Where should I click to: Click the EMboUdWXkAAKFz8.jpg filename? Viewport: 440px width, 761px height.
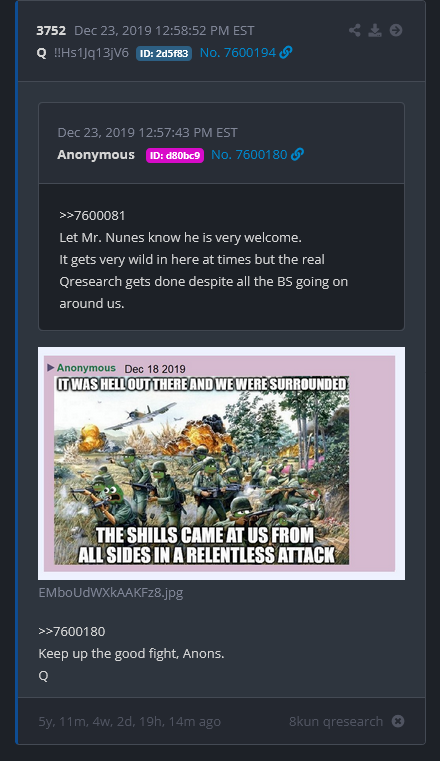[x=111, y=593]
